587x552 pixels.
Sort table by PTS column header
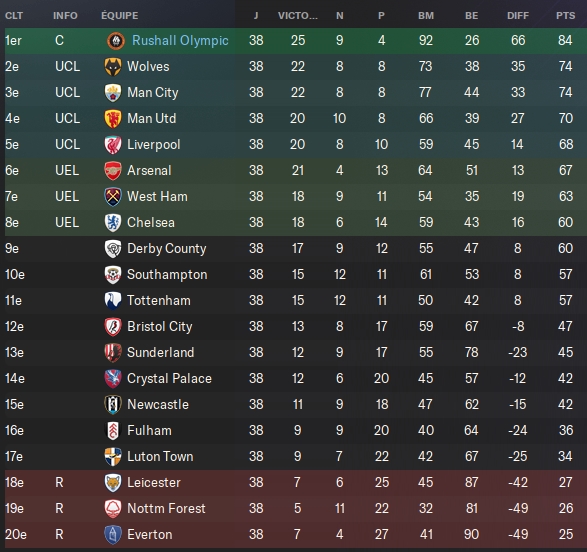[x=565, y=15]
